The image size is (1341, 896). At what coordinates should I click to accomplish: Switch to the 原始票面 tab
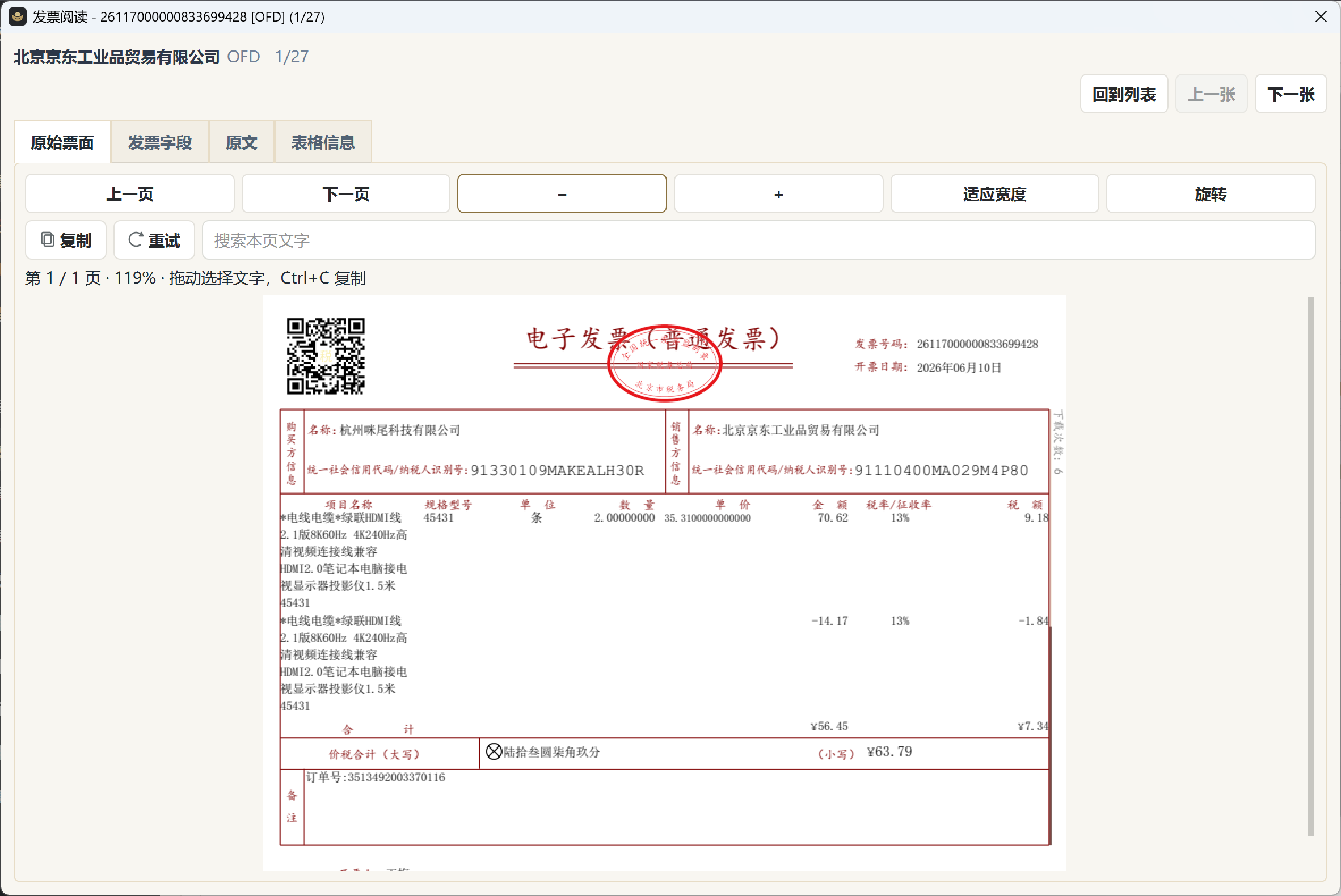[x=62, y=142]
